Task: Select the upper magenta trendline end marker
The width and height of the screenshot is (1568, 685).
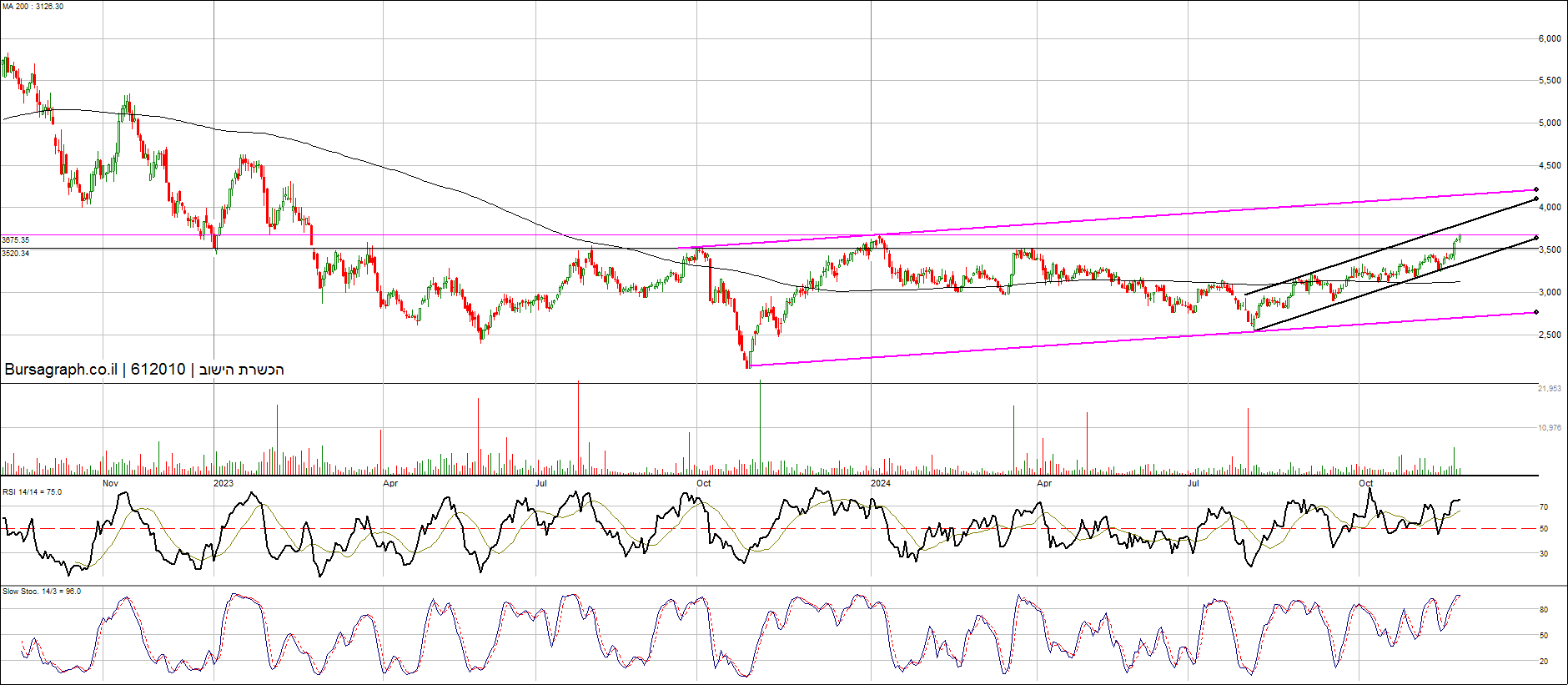Action: click(1536, 189)
